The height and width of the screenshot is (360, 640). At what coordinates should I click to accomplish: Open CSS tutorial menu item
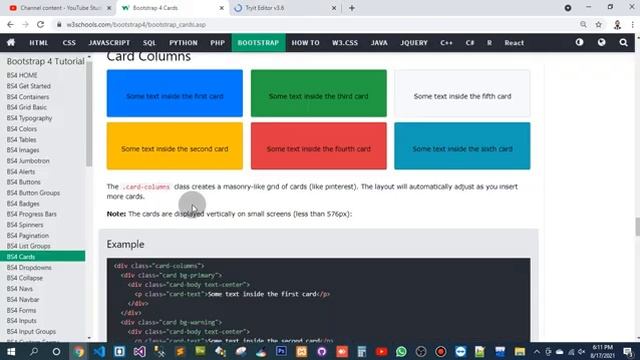[x=69, y=42]
